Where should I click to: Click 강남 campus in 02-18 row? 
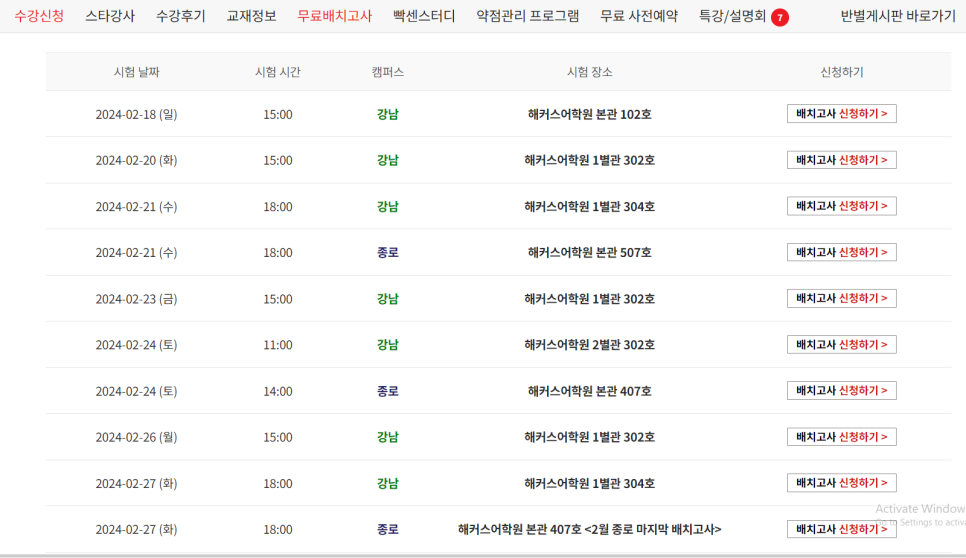pyautogui.click(x=388, y=115)
